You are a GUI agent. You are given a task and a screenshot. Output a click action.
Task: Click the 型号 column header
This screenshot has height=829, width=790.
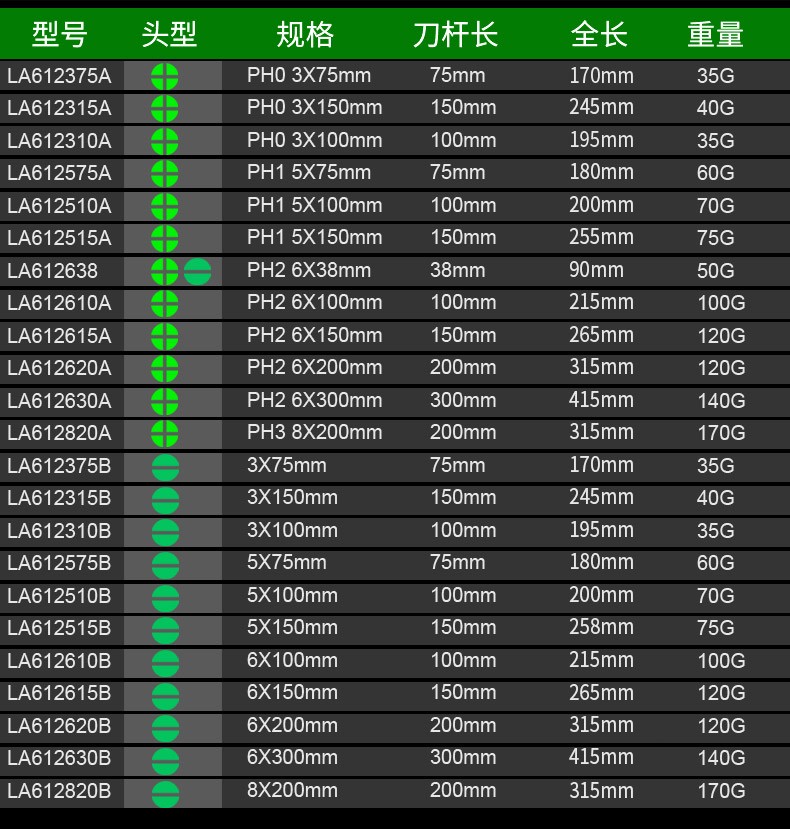point(59,34)
